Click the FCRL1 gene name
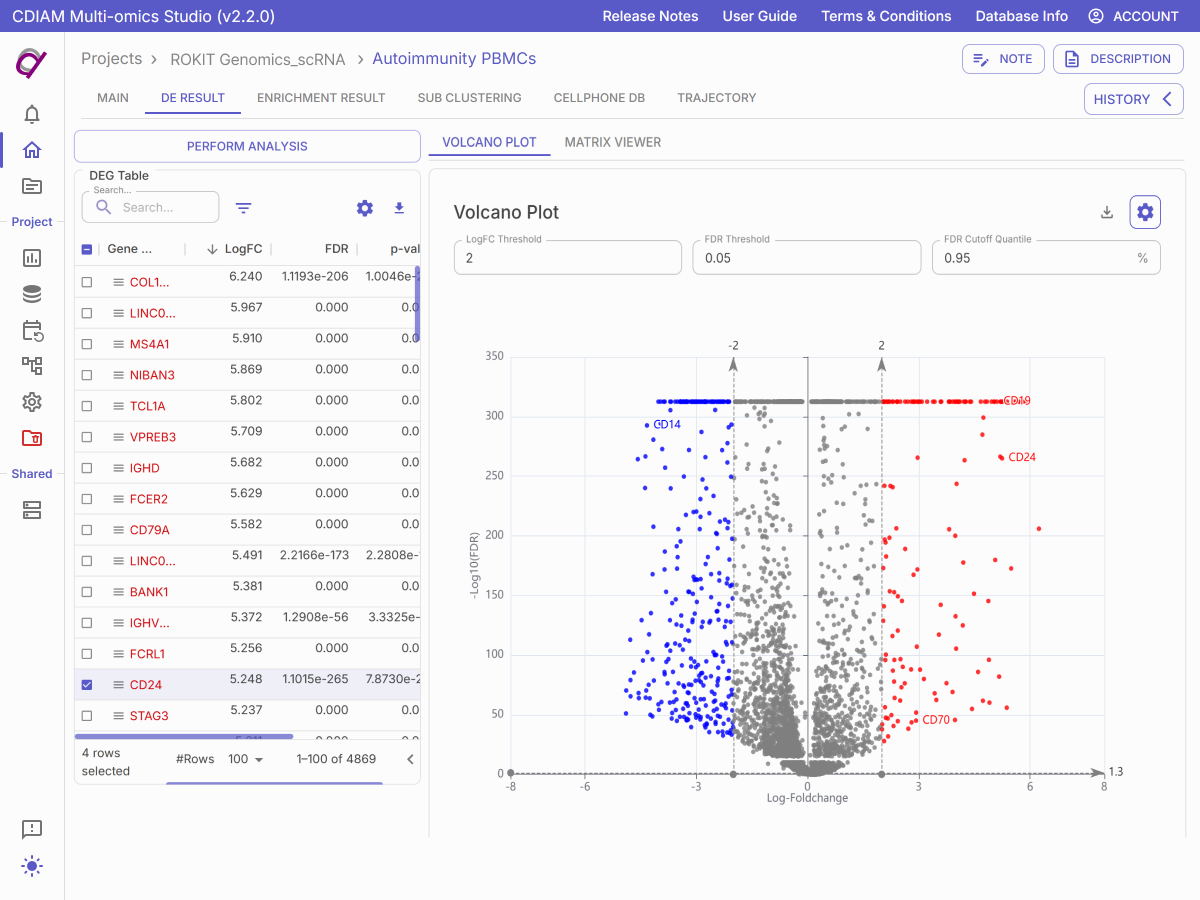 (x=148, y=654)
